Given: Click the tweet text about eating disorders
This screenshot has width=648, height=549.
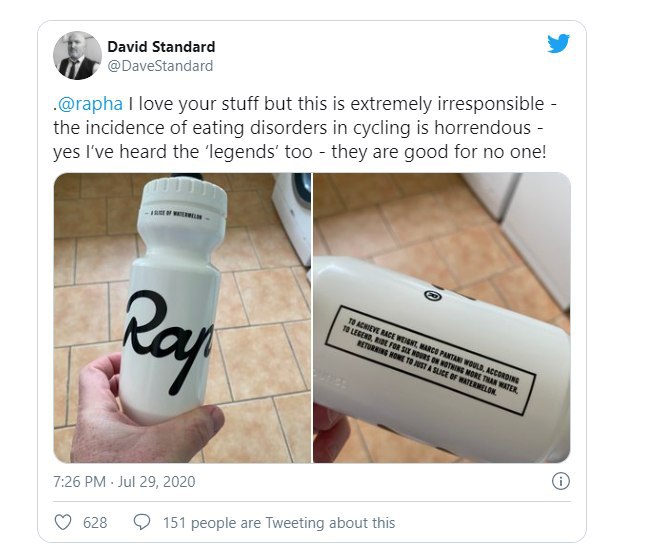Looking at the screenshot, I should 305,128.
